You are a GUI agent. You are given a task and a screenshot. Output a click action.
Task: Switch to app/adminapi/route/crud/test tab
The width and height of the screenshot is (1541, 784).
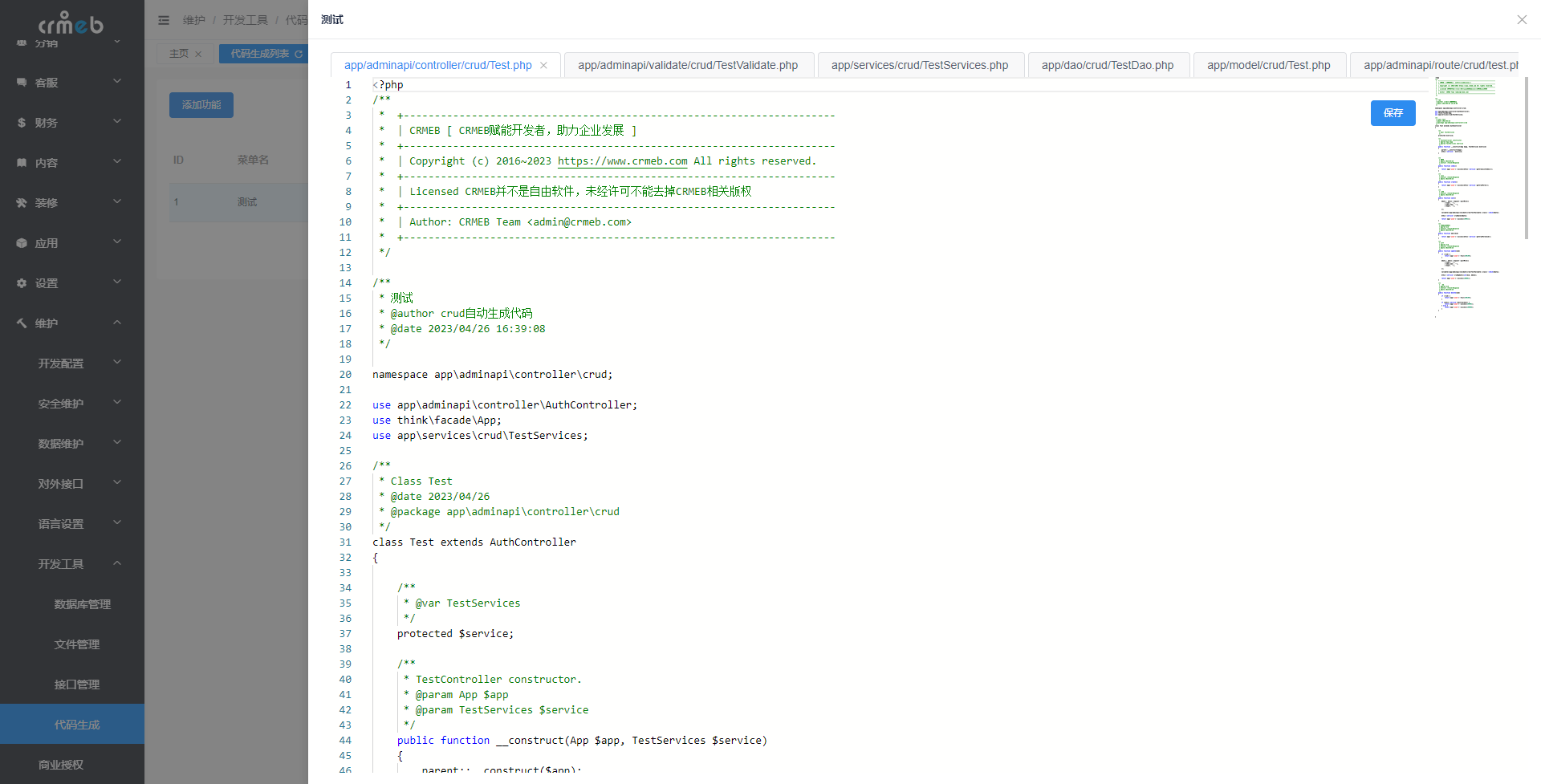(1435, 66)
